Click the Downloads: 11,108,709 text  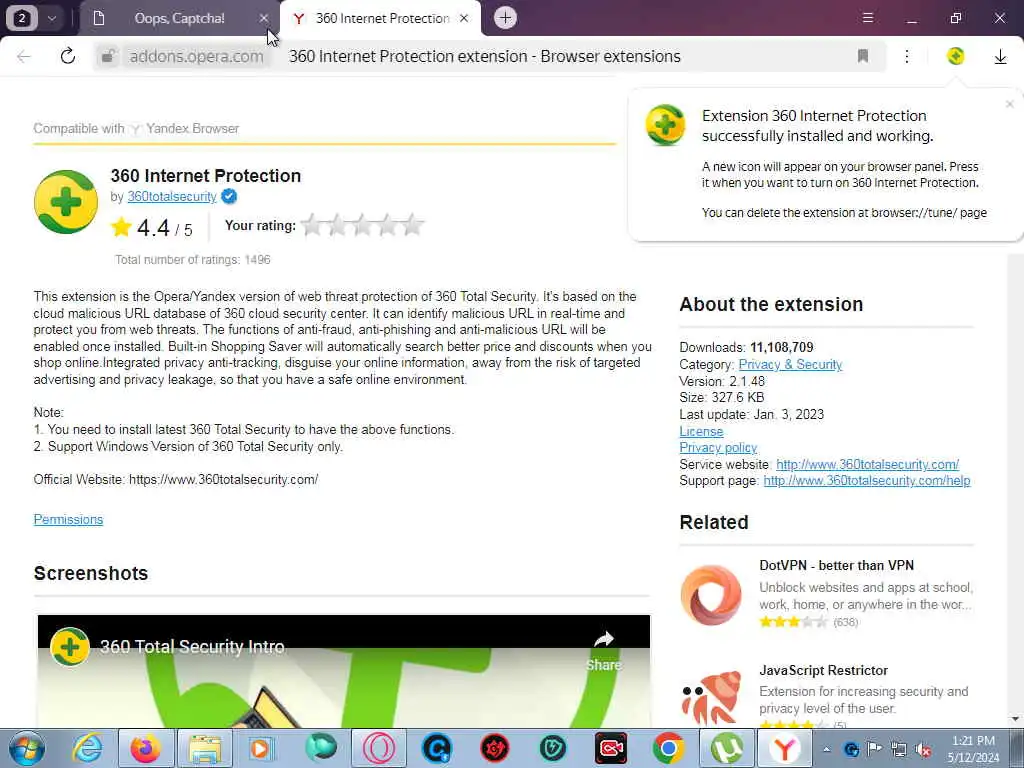[746, 347]
